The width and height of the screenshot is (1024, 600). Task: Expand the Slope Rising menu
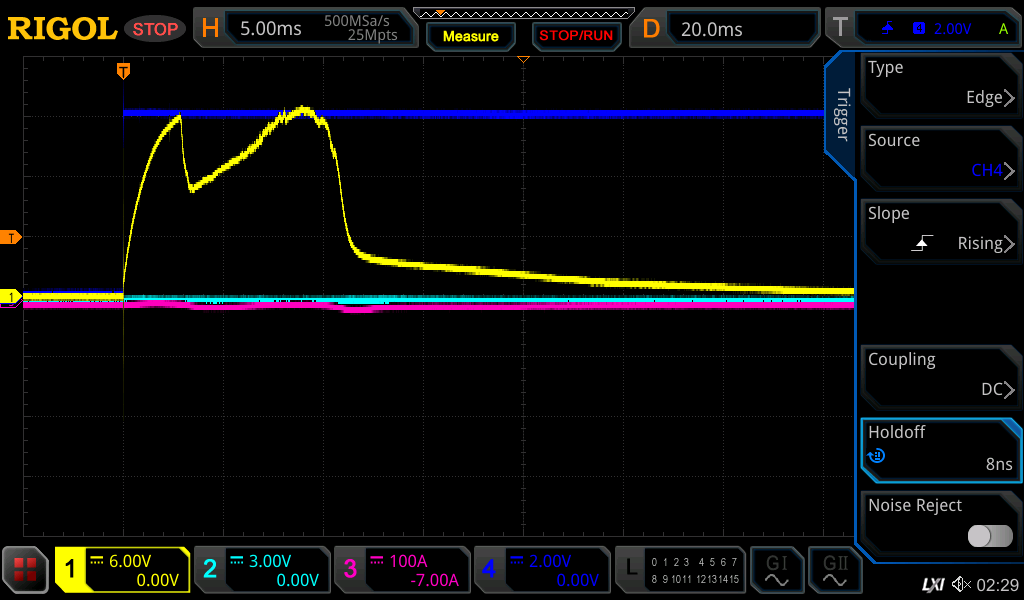coord(940,230)
